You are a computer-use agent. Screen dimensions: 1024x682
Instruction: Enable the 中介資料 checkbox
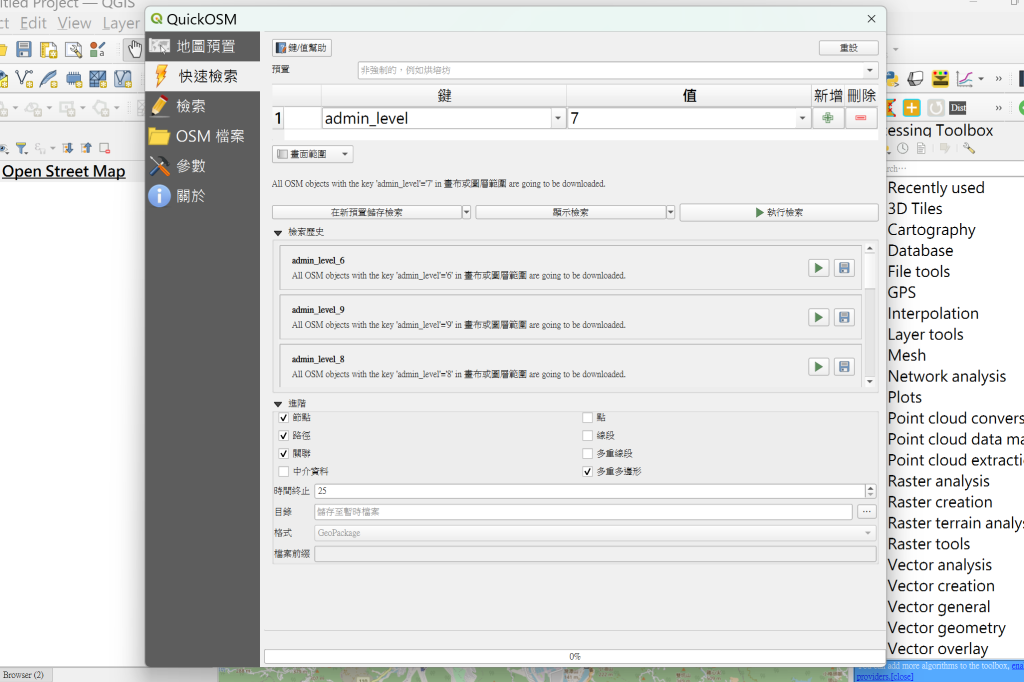[283, 472]
